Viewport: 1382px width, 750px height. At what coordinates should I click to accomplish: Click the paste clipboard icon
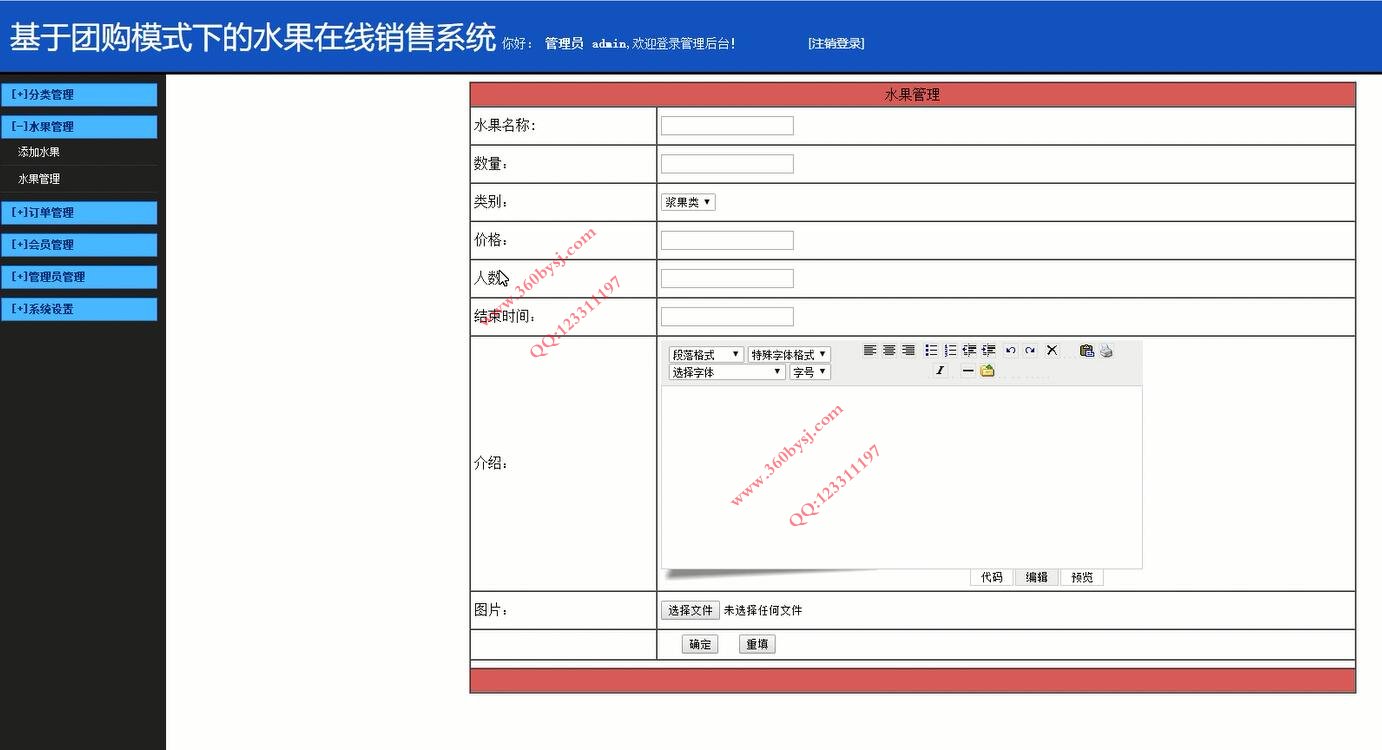1087,350
